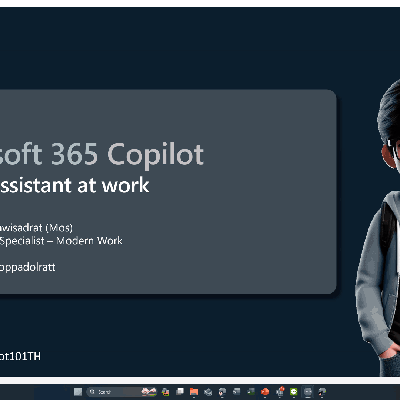Switch to PowerPoint in the taskbar
Image resolution: width=400 pixels, height=400 pixels.
265,392
